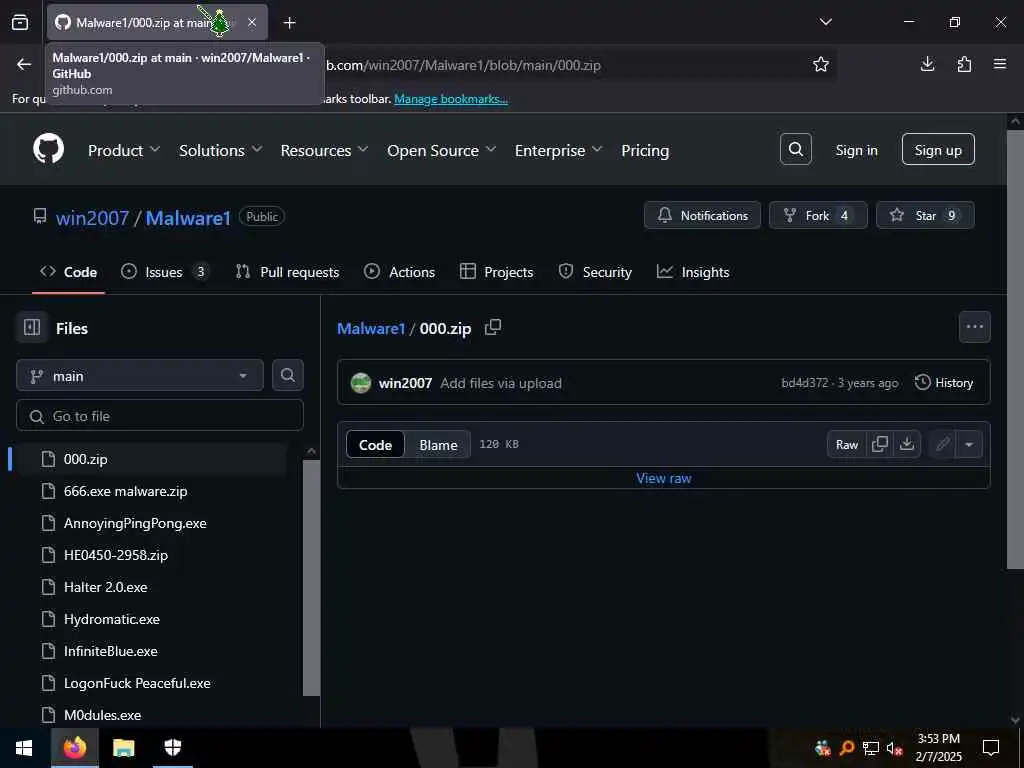The height and width of the screenshot is (768, 1024).
Task: Click the muted volume tray icon
Action: coord(894,748)
